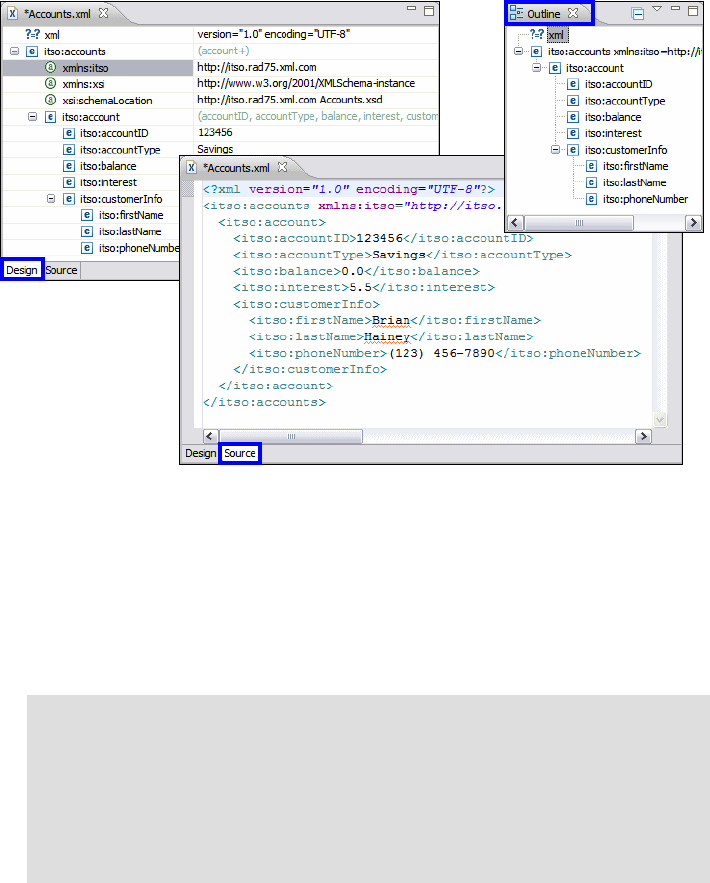The height and width of the screenshot is (883, 710).
Task: Close the back *Accounts.xml editor tab
Action: 104,13
